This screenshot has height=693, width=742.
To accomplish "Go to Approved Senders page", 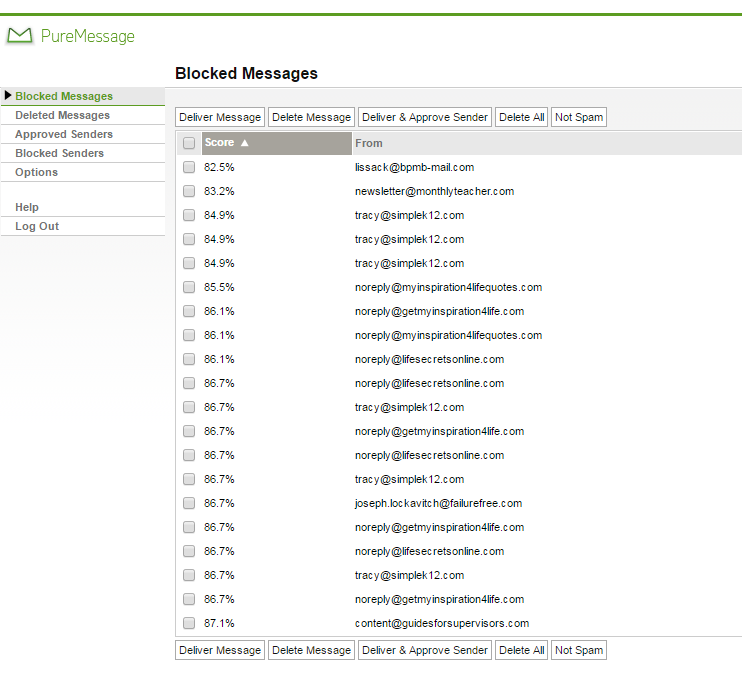I will 64,134.
